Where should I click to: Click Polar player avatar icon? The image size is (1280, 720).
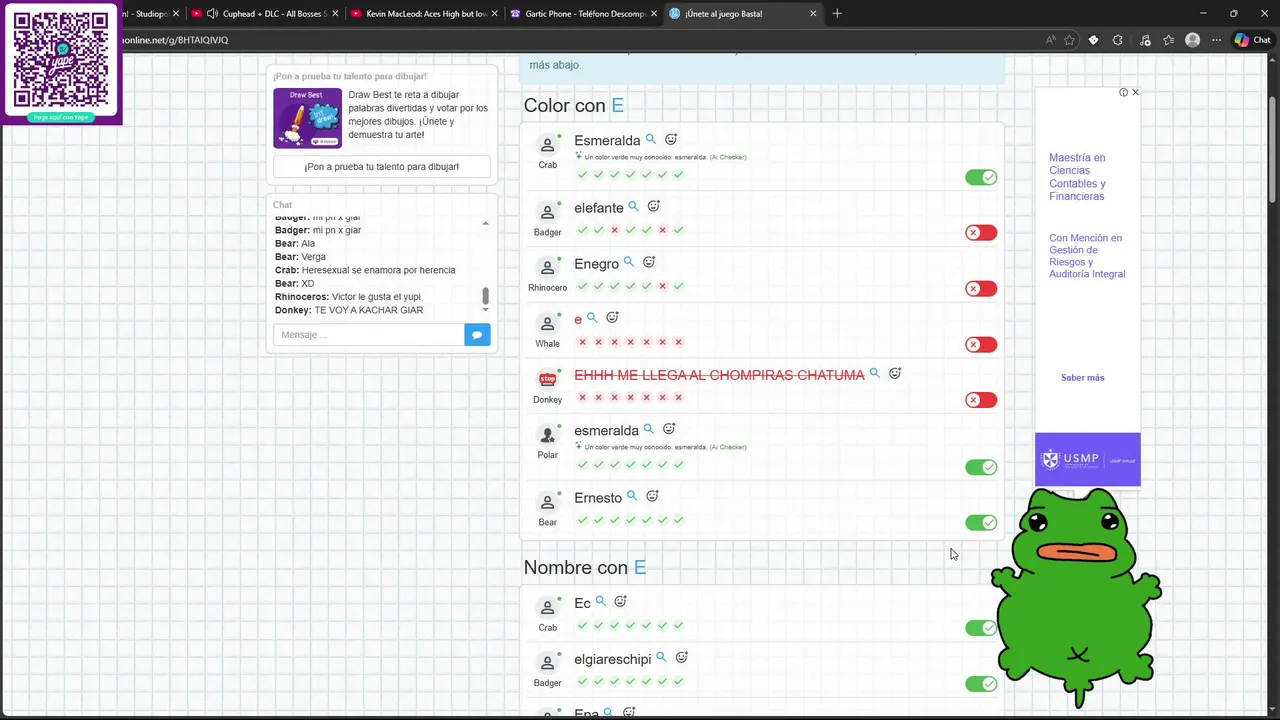click(x=547, y=435)
